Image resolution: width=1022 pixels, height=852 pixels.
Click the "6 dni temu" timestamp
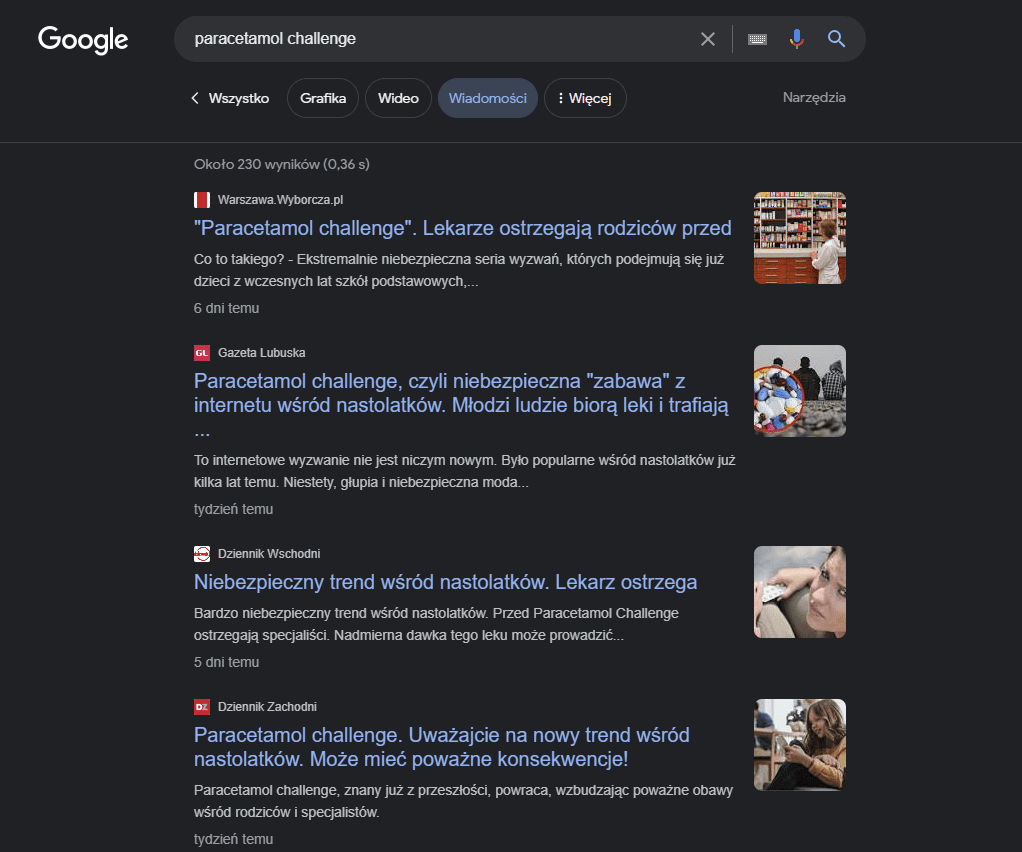tap(226, 308)
